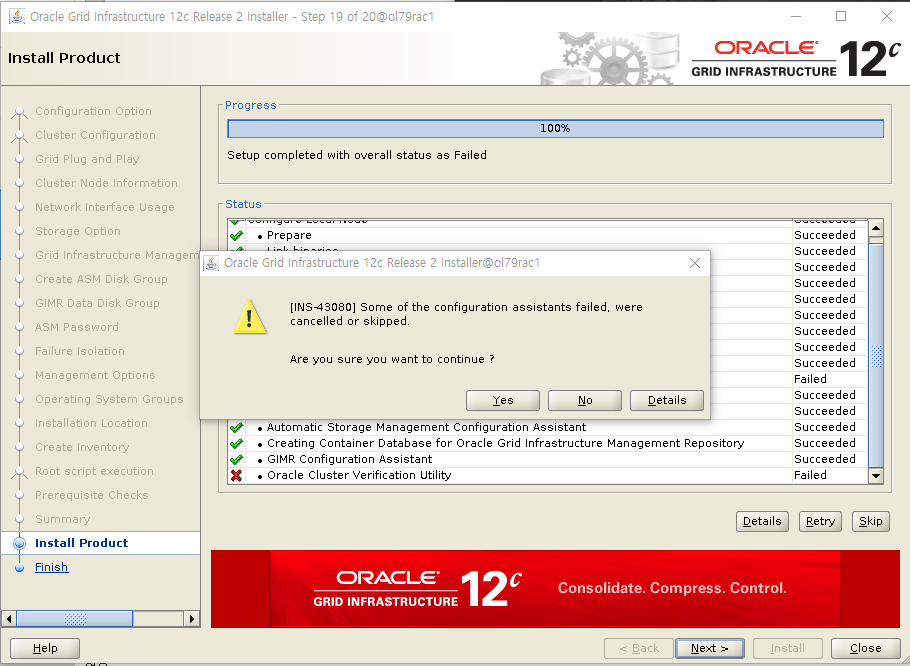Select the Install Product step
Screen dimensions: 910x666
tap(81, 543)
